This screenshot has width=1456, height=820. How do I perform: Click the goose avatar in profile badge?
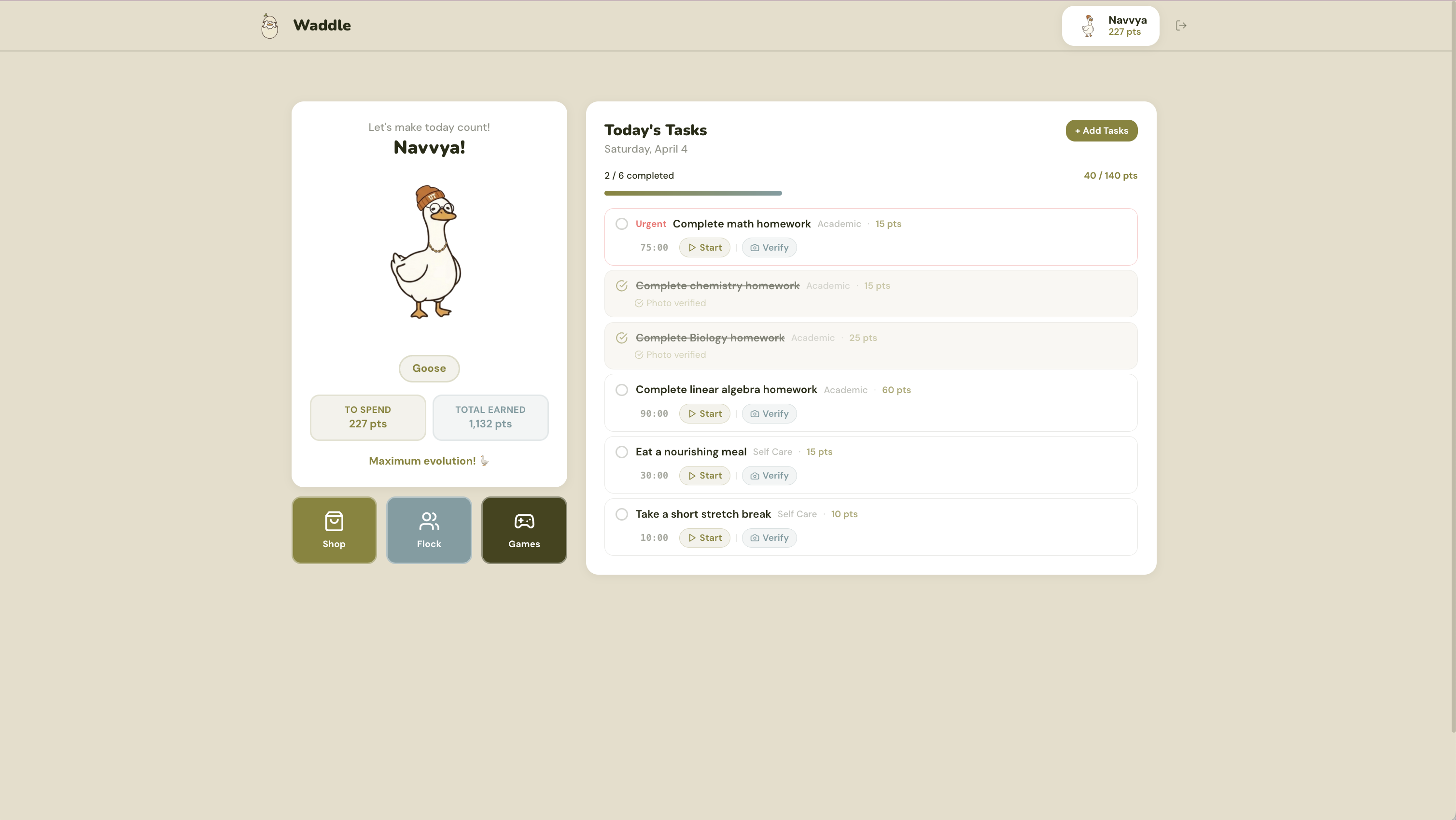[x=1088, y=26]
